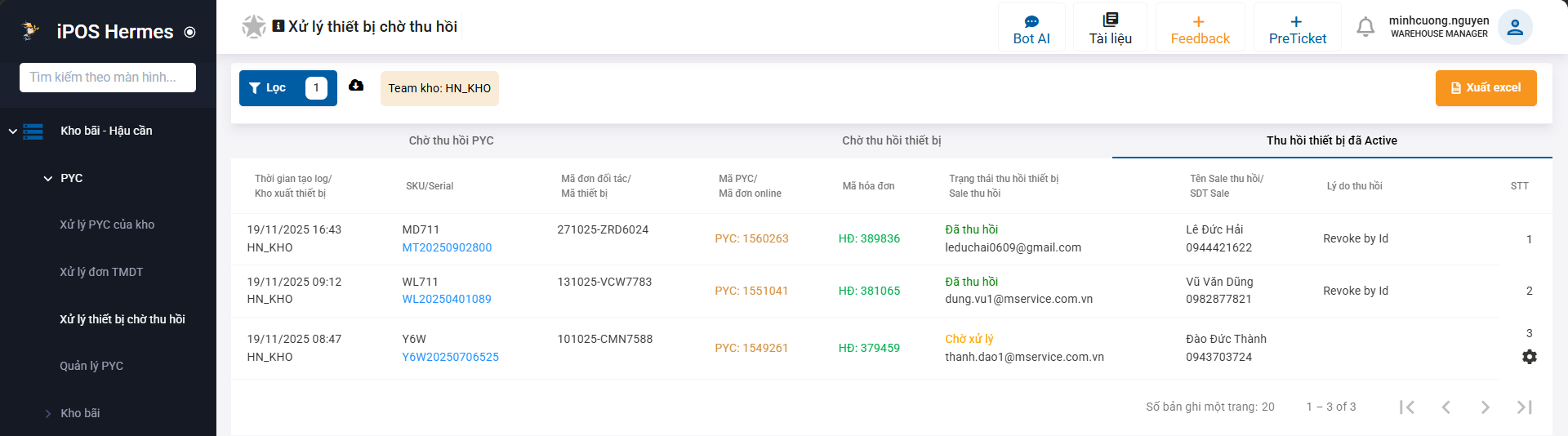This screenshot has width=1568, height=436.
Task: Click the SKU/Serial column header
Action: click(430, 186)
